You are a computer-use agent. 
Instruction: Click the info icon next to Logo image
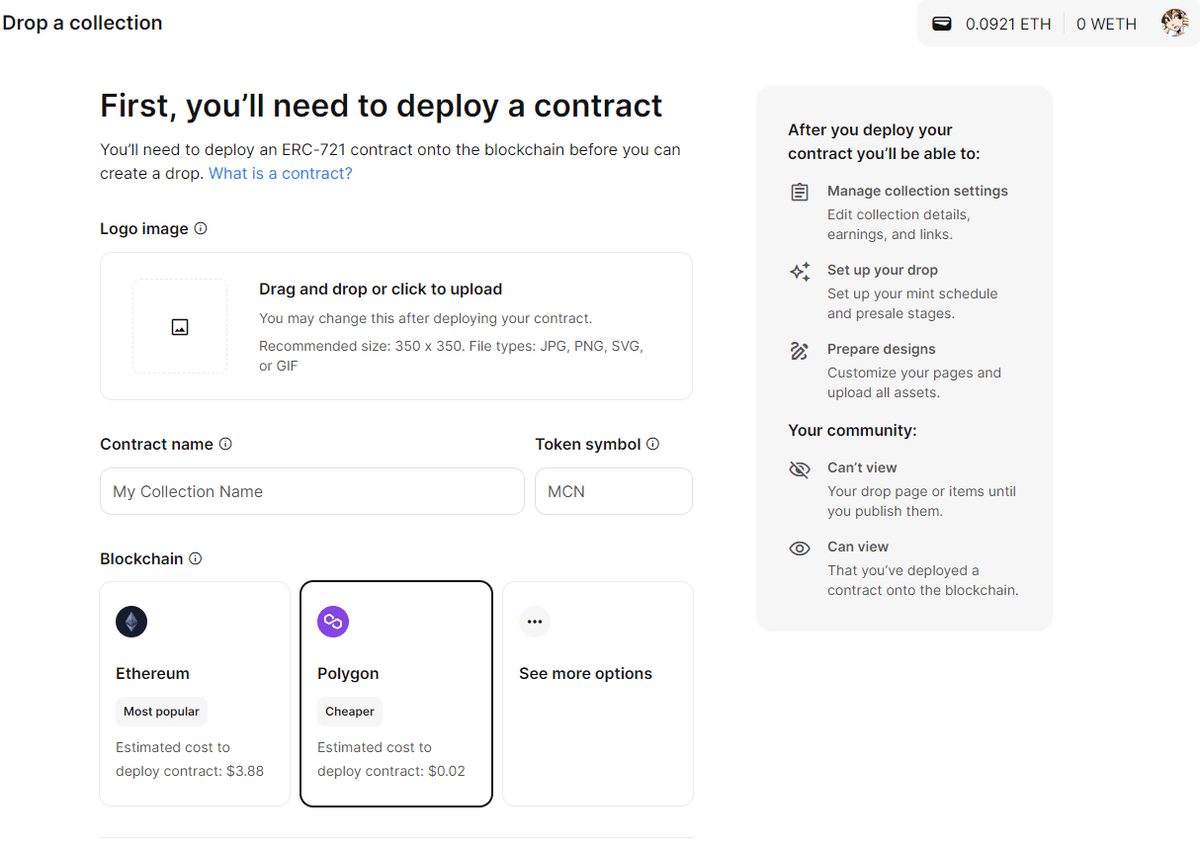201,228
